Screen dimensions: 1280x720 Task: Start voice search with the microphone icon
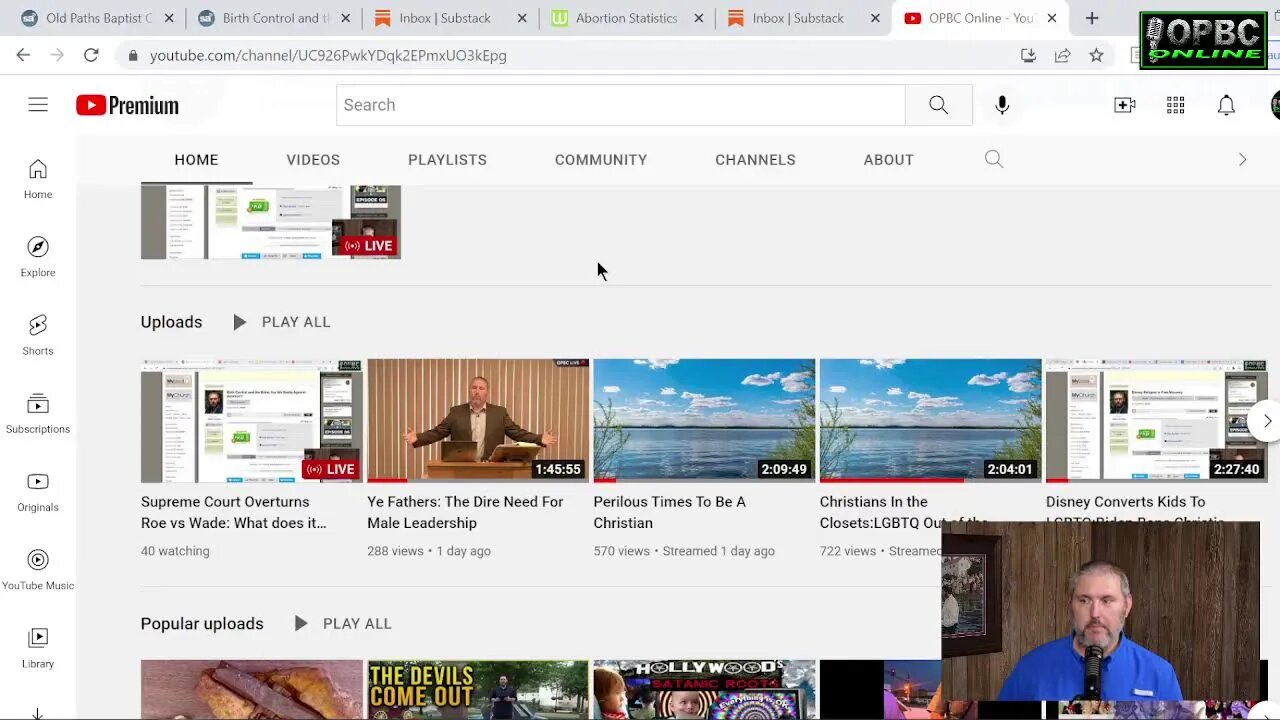point(1002,105)
